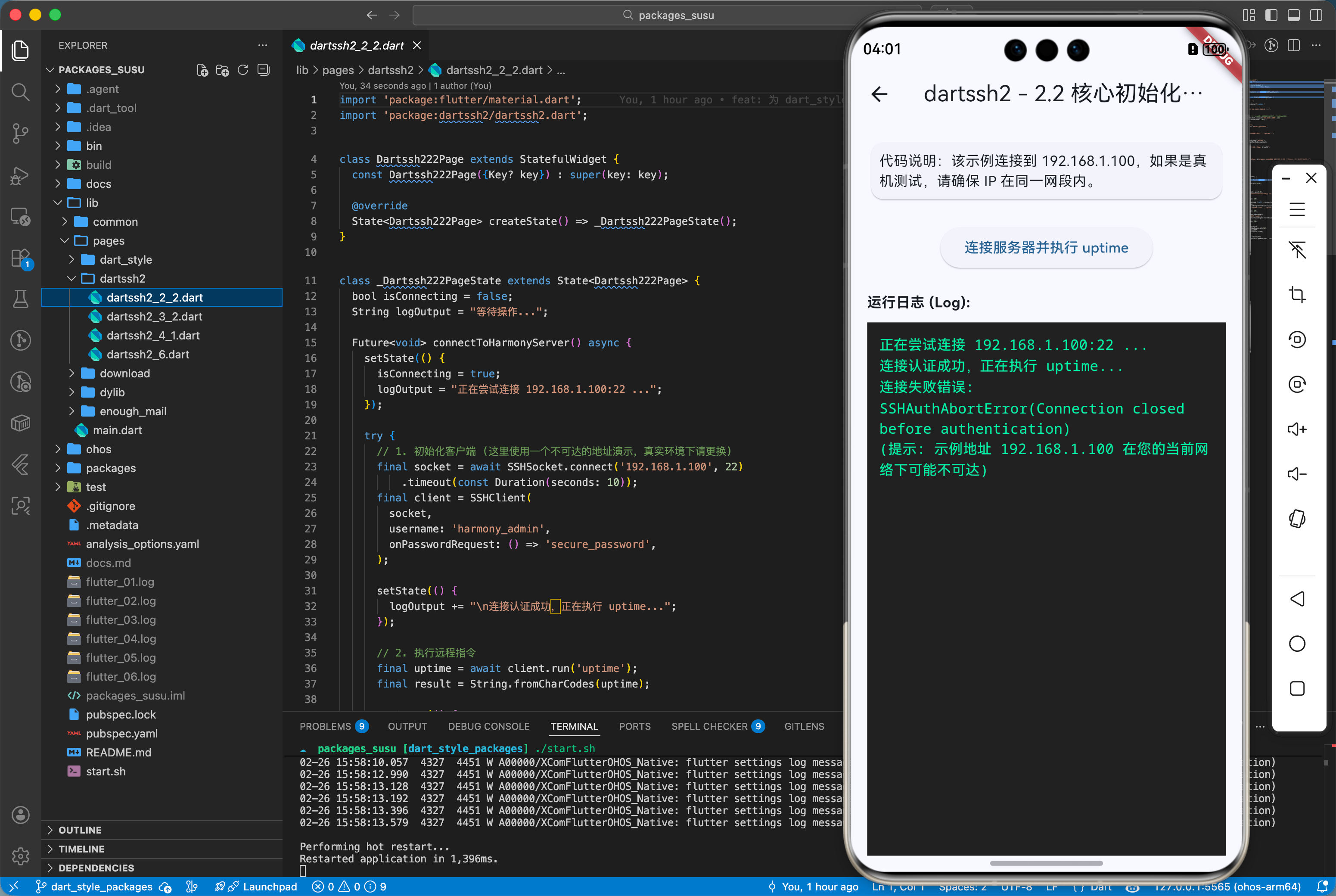Open the Run and Debug view

pyautogui.click(x=21, y=175)
